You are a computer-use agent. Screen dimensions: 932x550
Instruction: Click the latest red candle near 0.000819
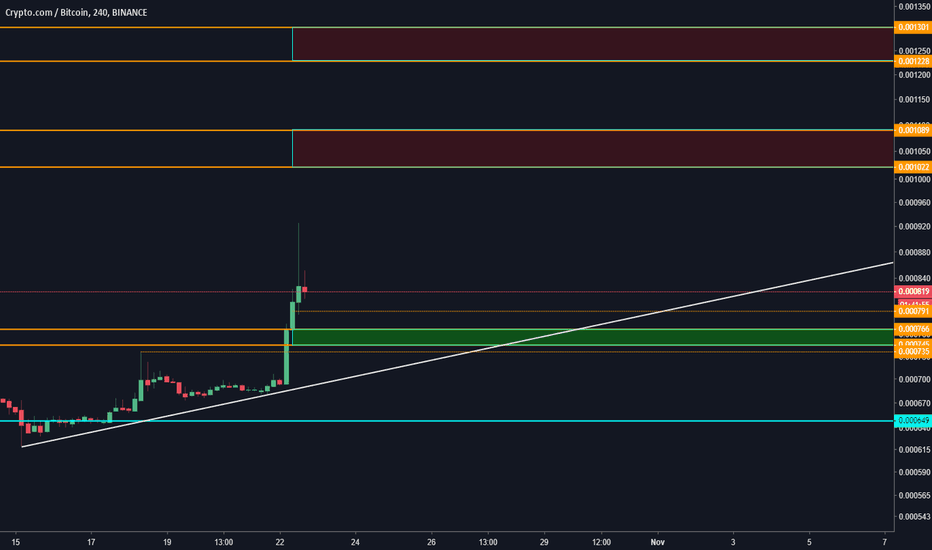(304, 290)
